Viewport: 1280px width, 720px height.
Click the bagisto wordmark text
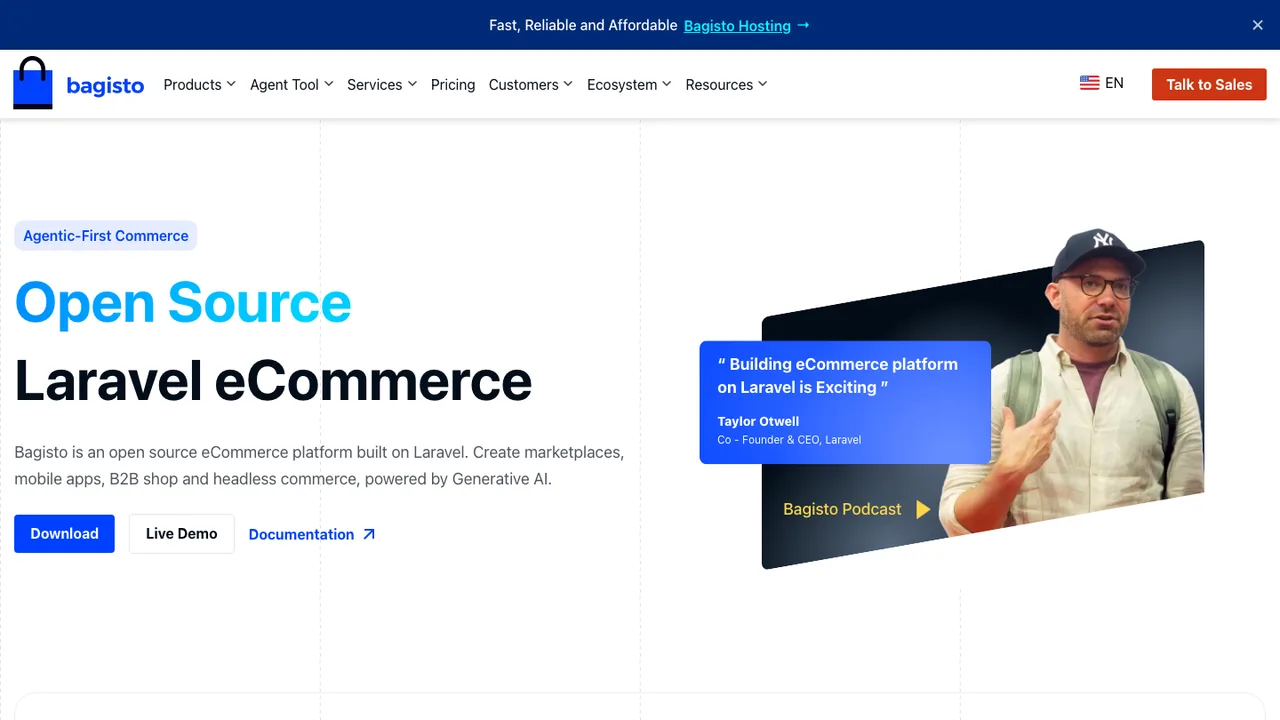click(105, 85)
